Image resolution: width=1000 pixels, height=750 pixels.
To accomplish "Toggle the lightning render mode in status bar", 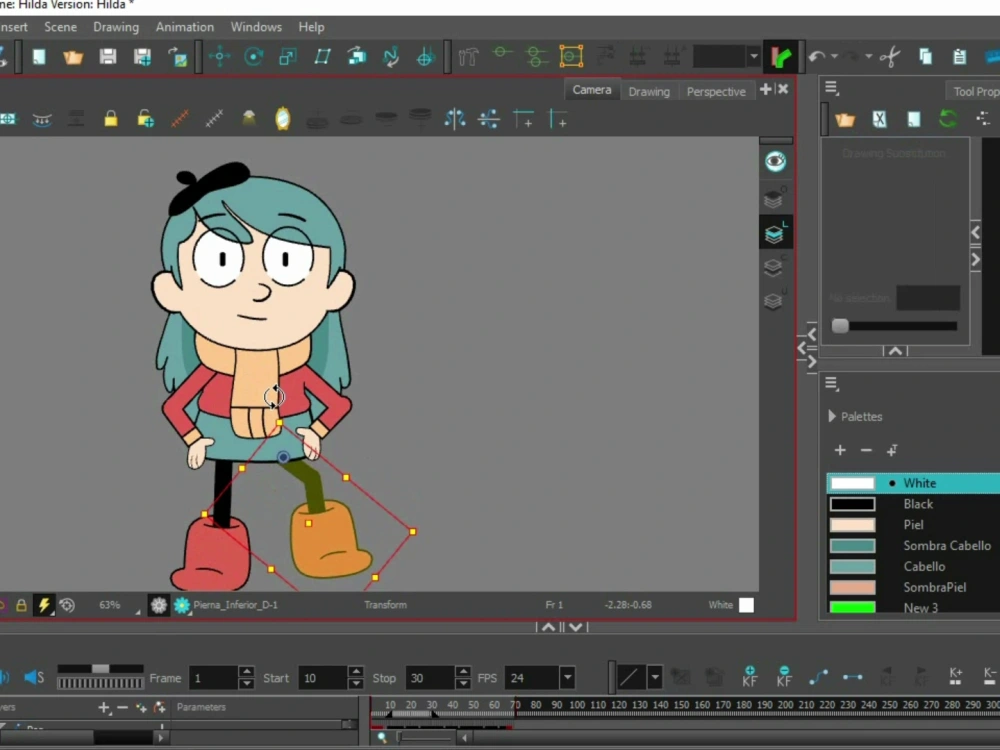I will tap(47, 605).
